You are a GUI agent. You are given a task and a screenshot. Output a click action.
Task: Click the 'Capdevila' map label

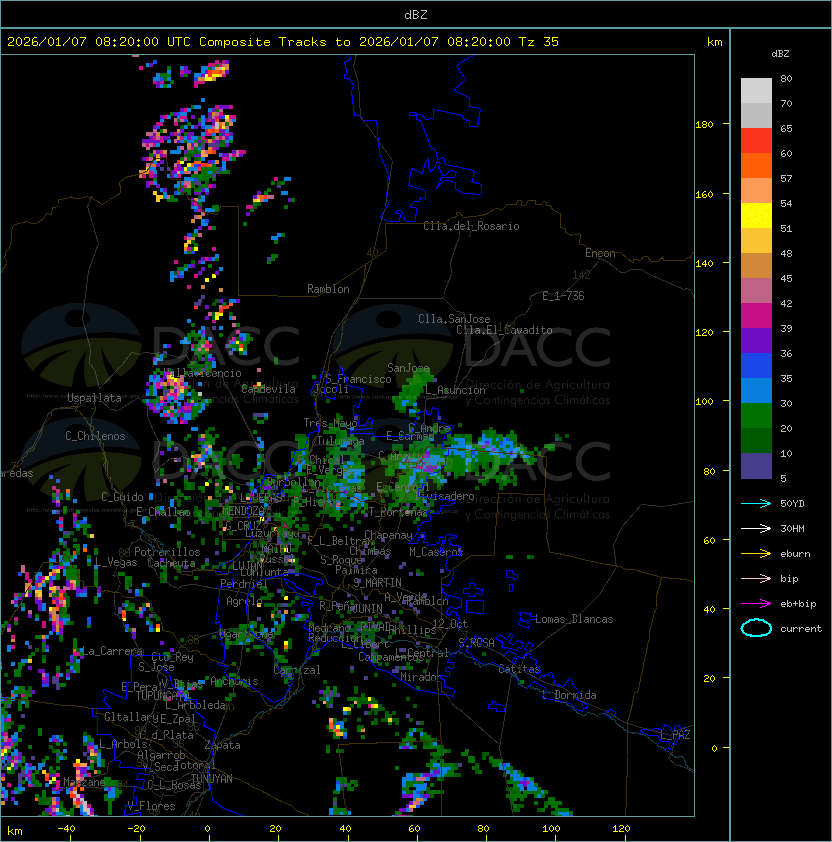pos(269,389)
